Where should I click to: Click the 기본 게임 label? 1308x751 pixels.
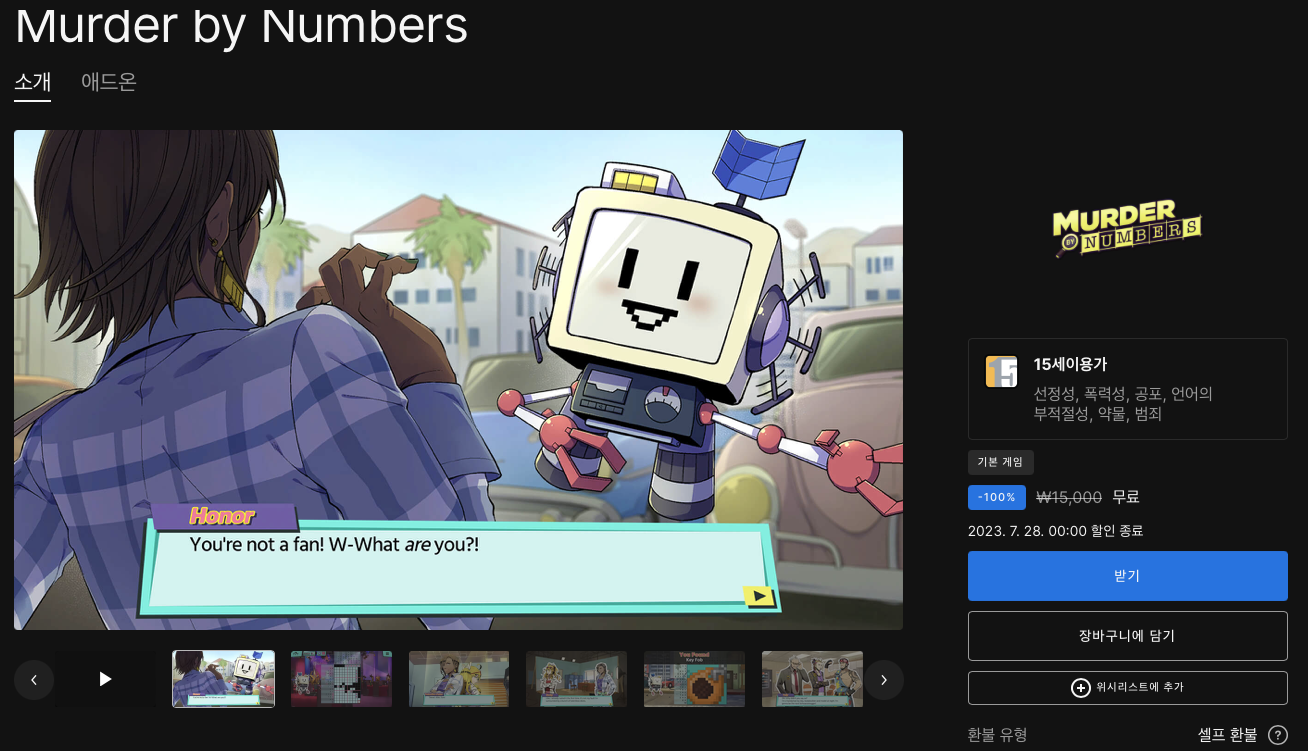[1001, 462]
